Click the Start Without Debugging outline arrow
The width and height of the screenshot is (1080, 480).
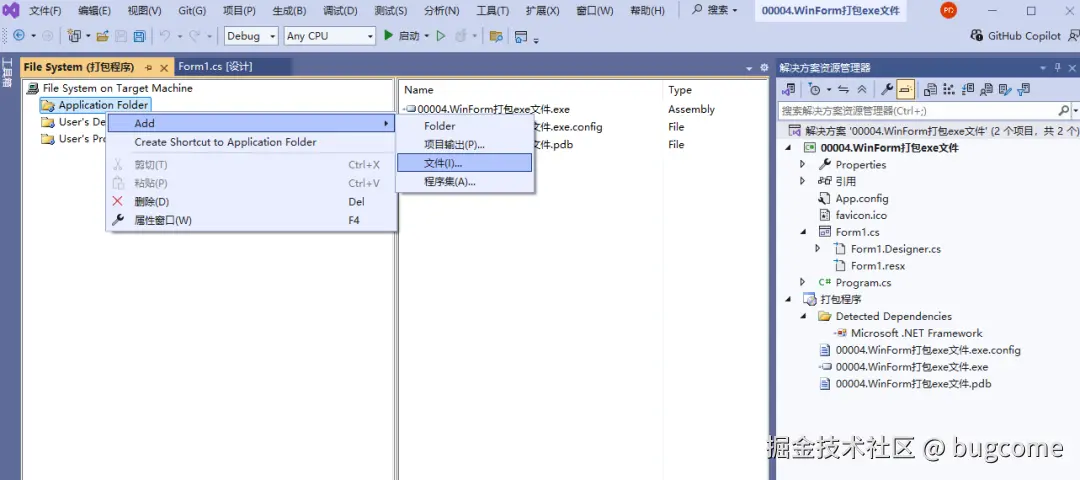441,36
